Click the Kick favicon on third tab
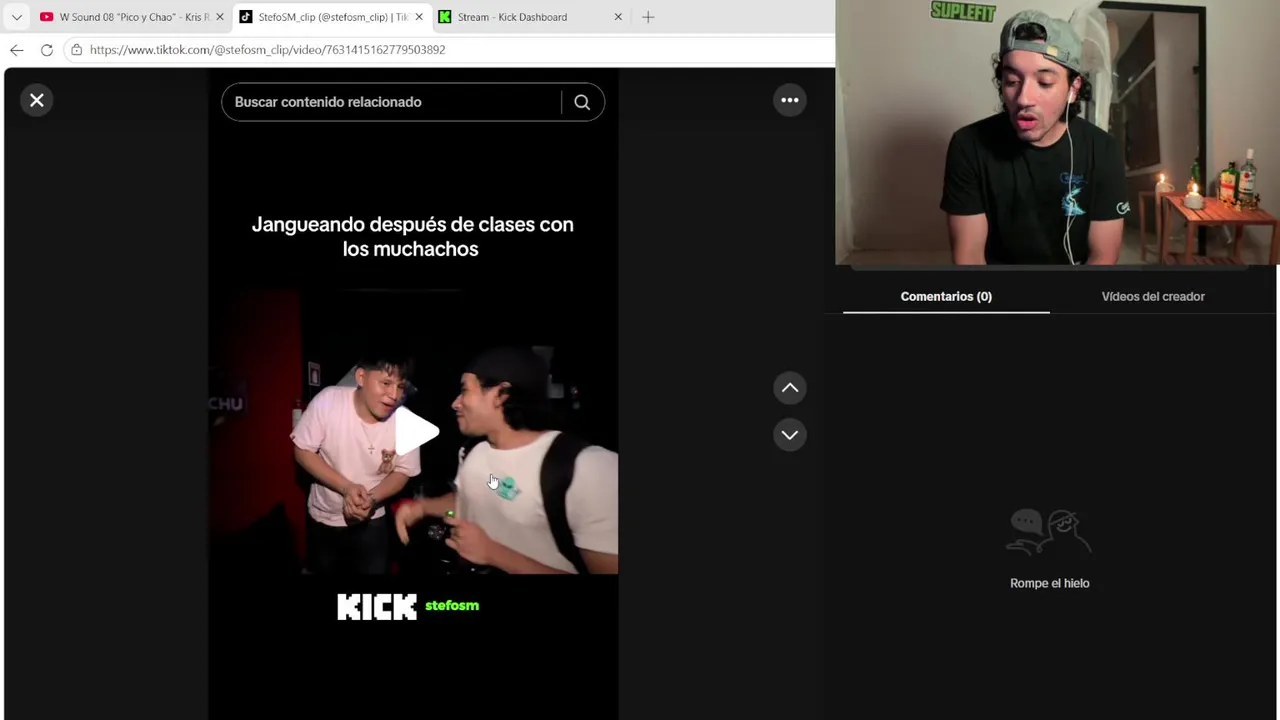The height and width of the screenshot is (720, 1280). click(x=445, y=17)
